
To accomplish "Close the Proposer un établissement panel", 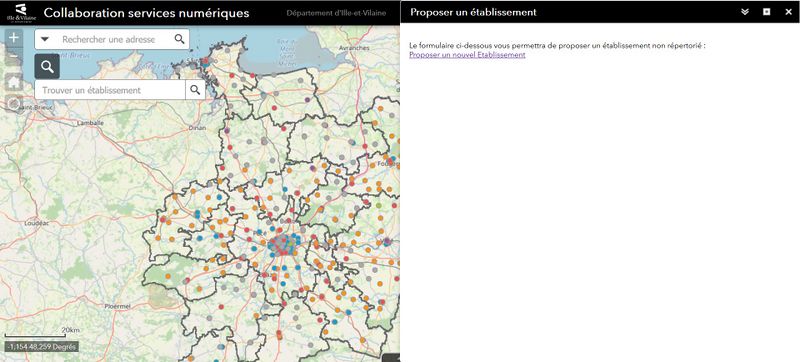I will coord(788,12).
